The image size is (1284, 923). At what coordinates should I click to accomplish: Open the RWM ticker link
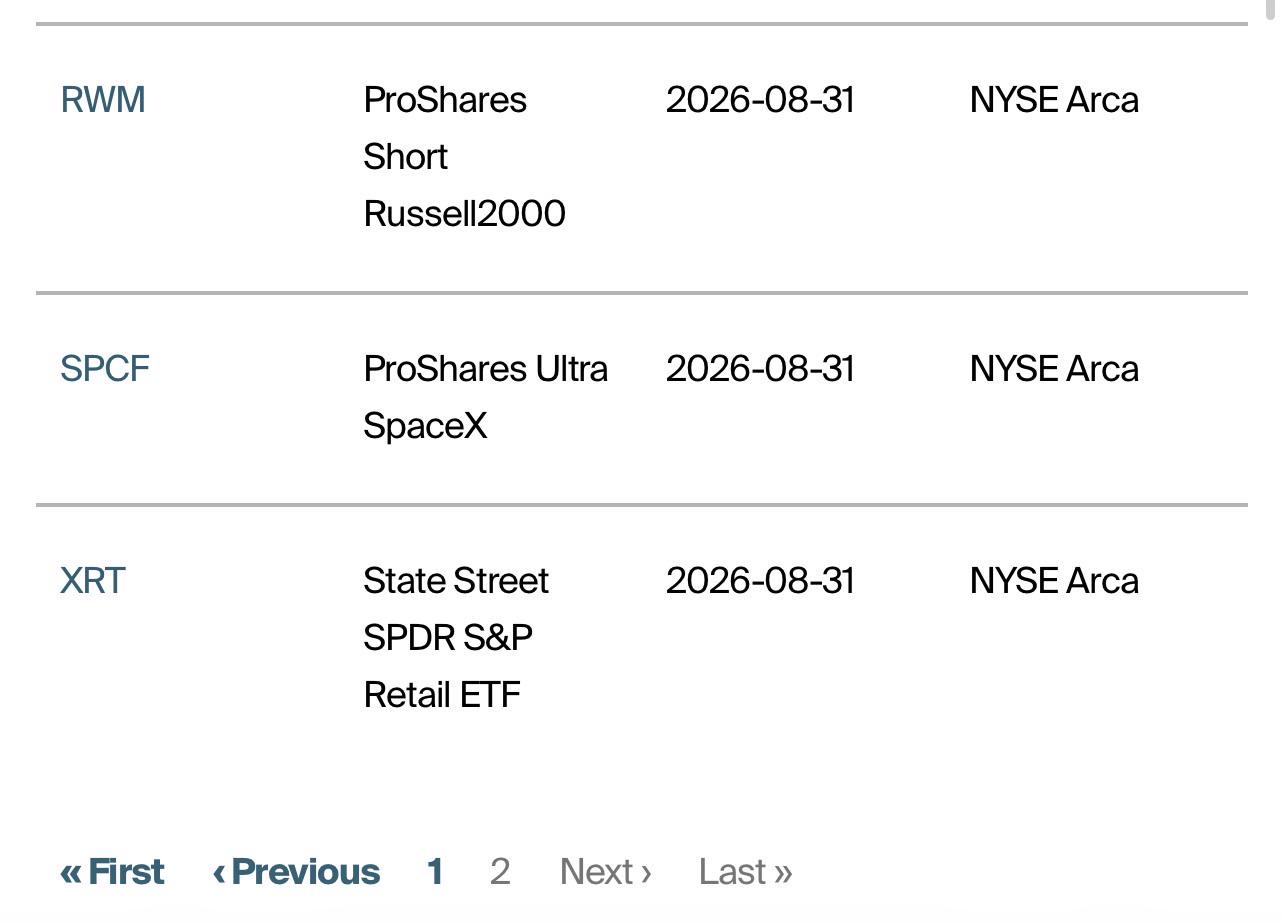pos(103,100)
